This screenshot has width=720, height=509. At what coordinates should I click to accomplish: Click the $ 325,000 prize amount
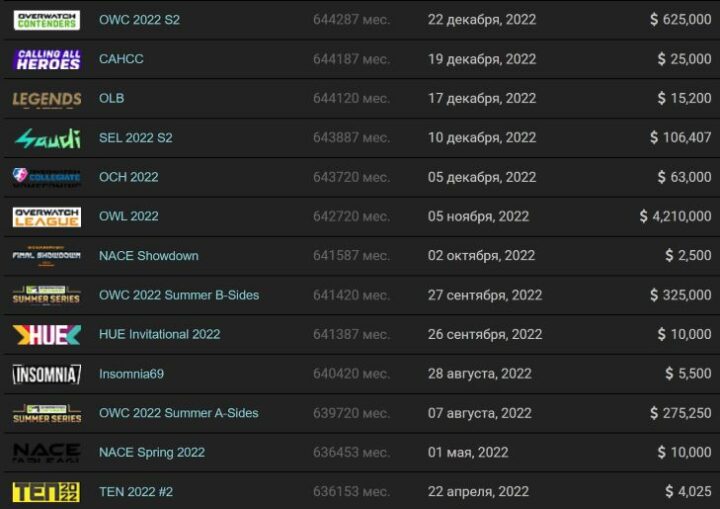coord(681,295)
